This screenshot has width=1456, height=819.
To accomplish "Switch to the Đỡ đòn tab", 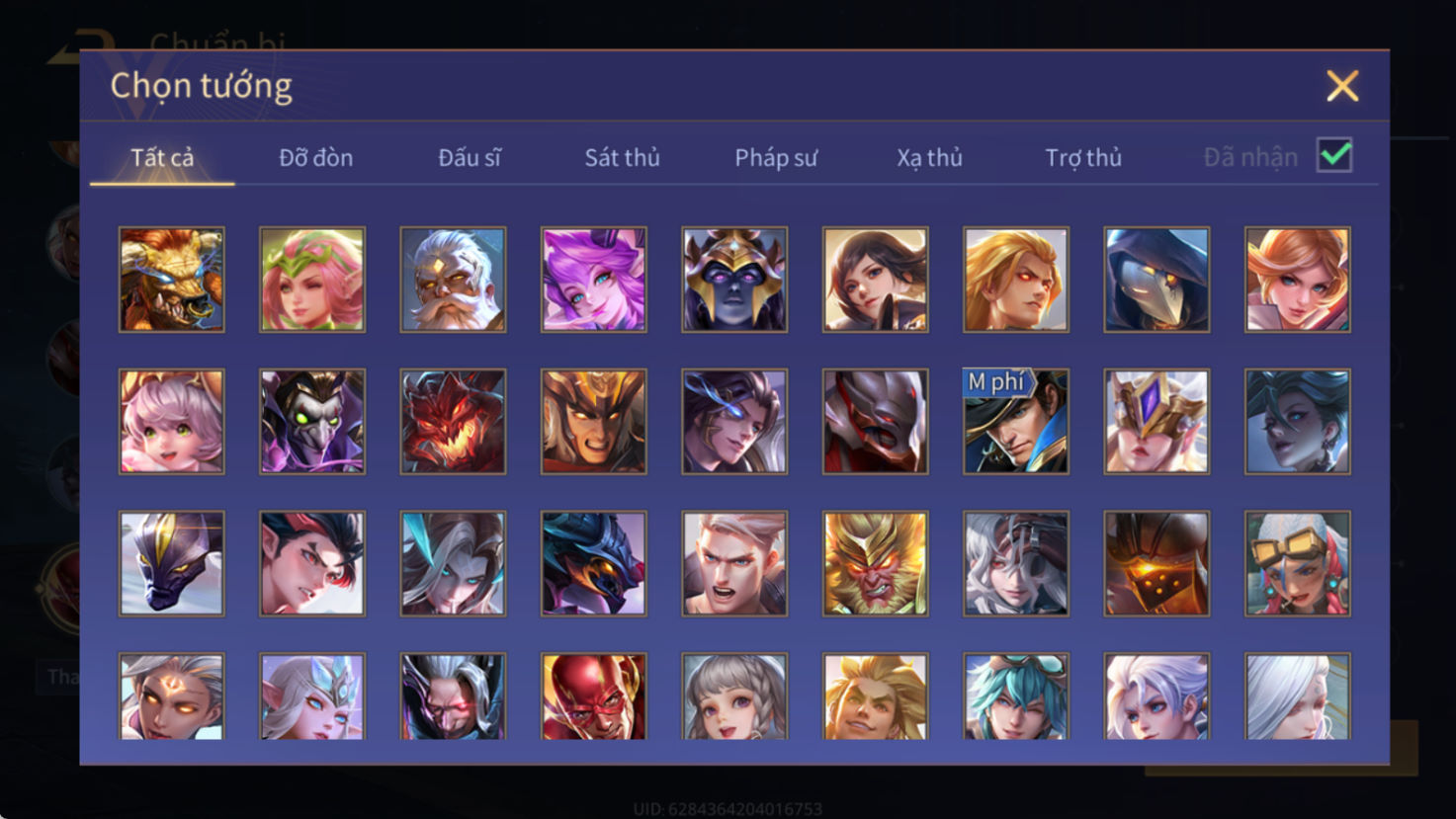I will click(315, 157).
